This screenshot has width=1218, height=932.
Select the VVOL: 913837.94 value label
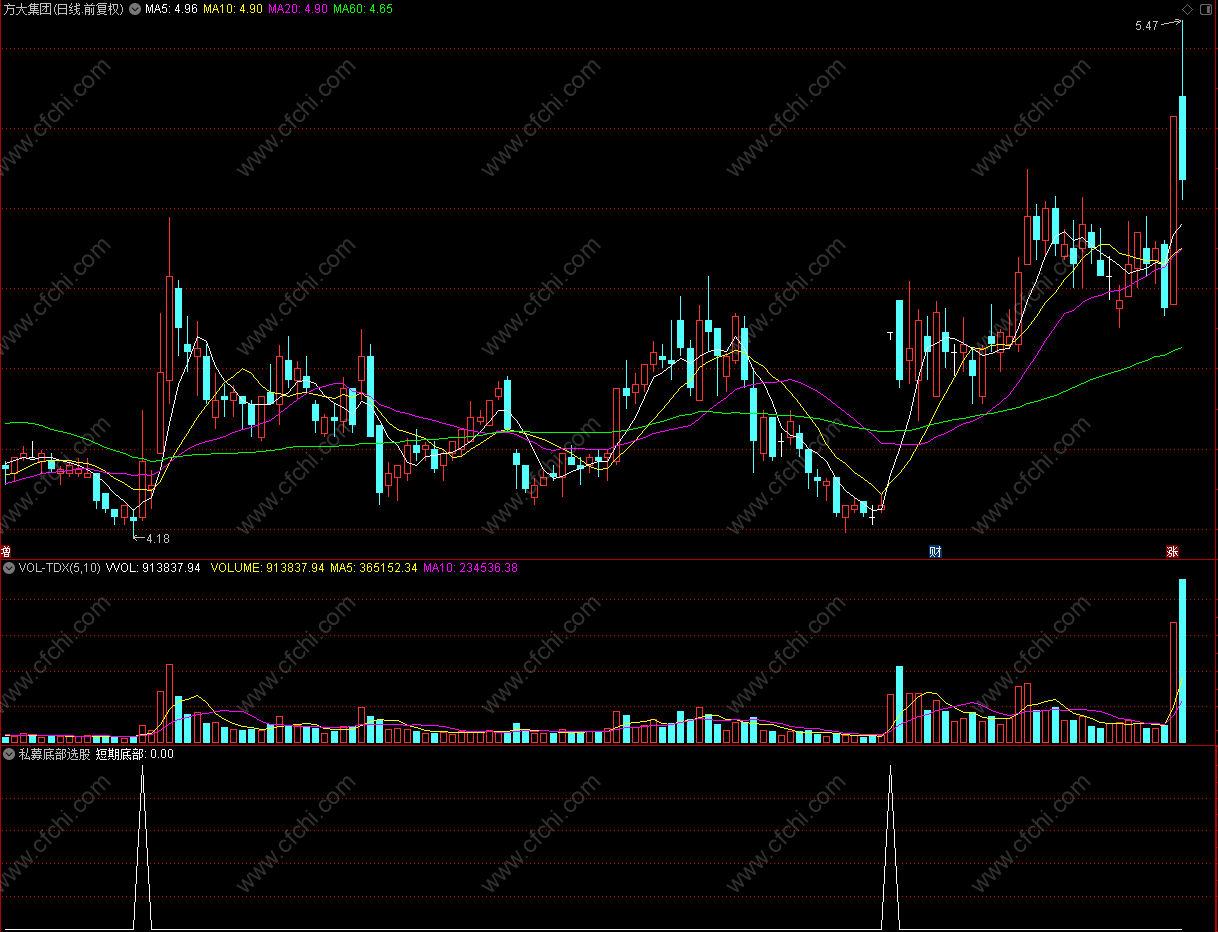pyautogui.click(x=153, y=568)
